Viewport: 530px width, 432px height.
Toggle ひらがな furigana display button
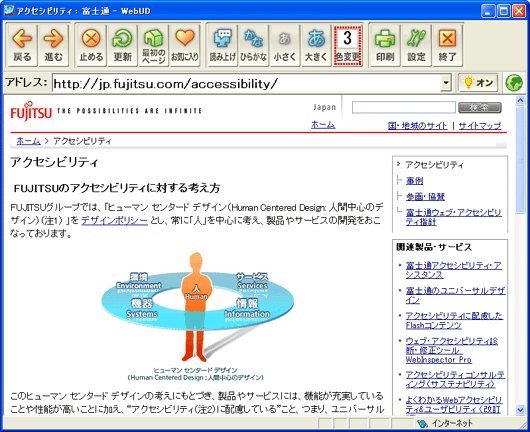pos(254,45)
